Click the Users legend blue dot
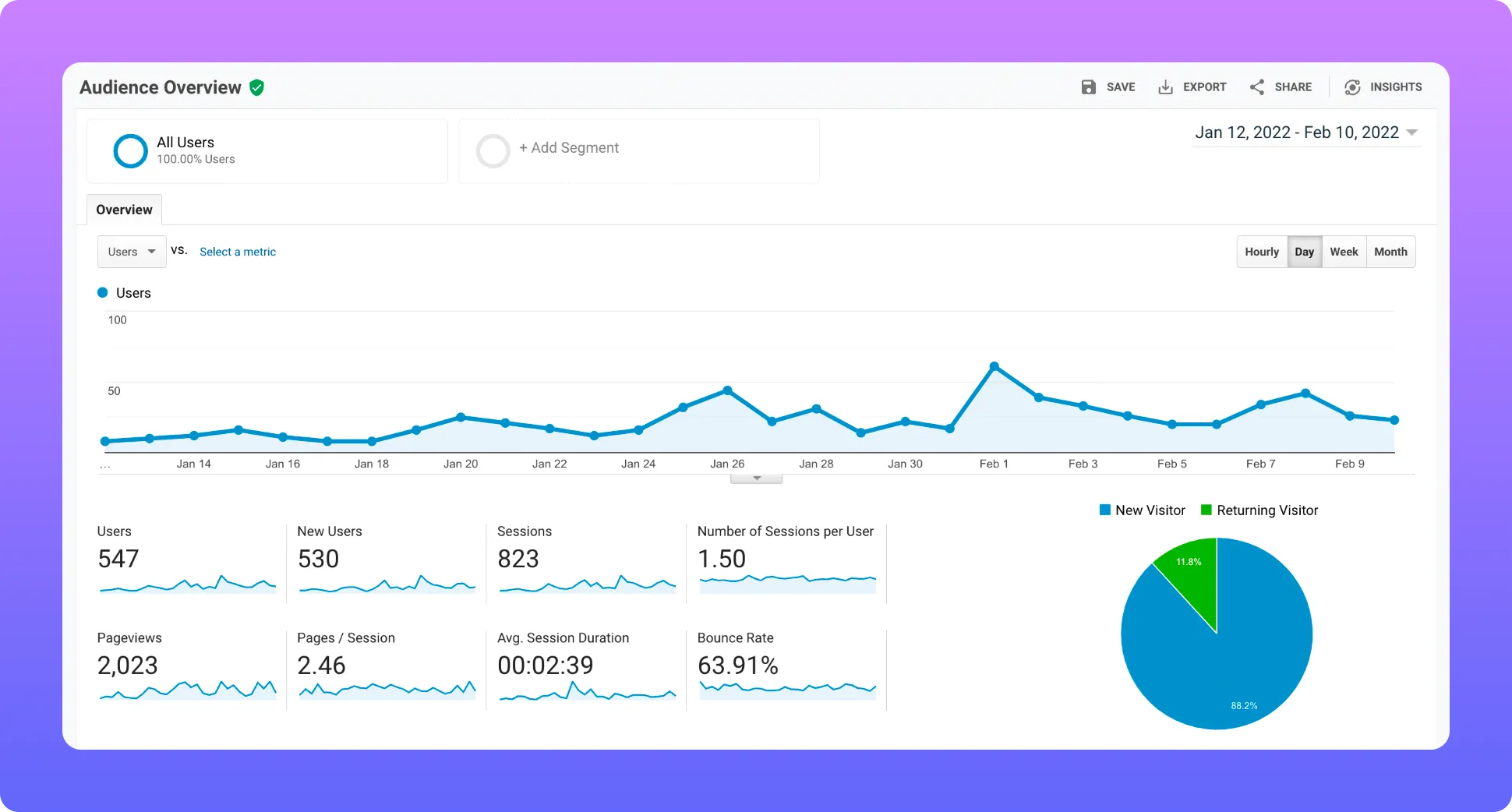 coord(102,293)
